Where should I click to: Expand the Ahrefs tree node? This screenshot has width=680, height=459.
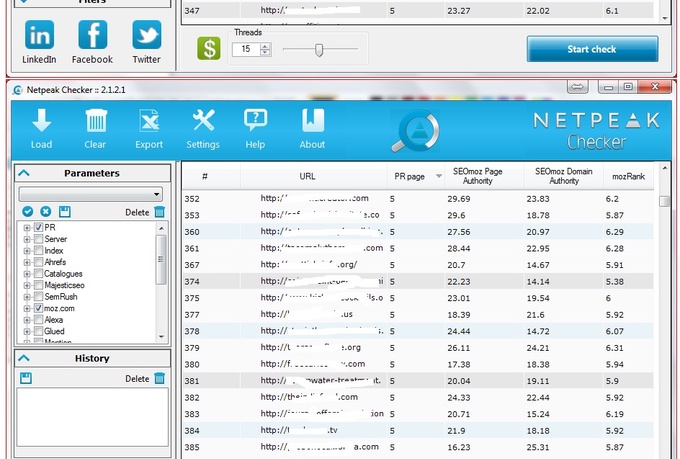(27, 262)
